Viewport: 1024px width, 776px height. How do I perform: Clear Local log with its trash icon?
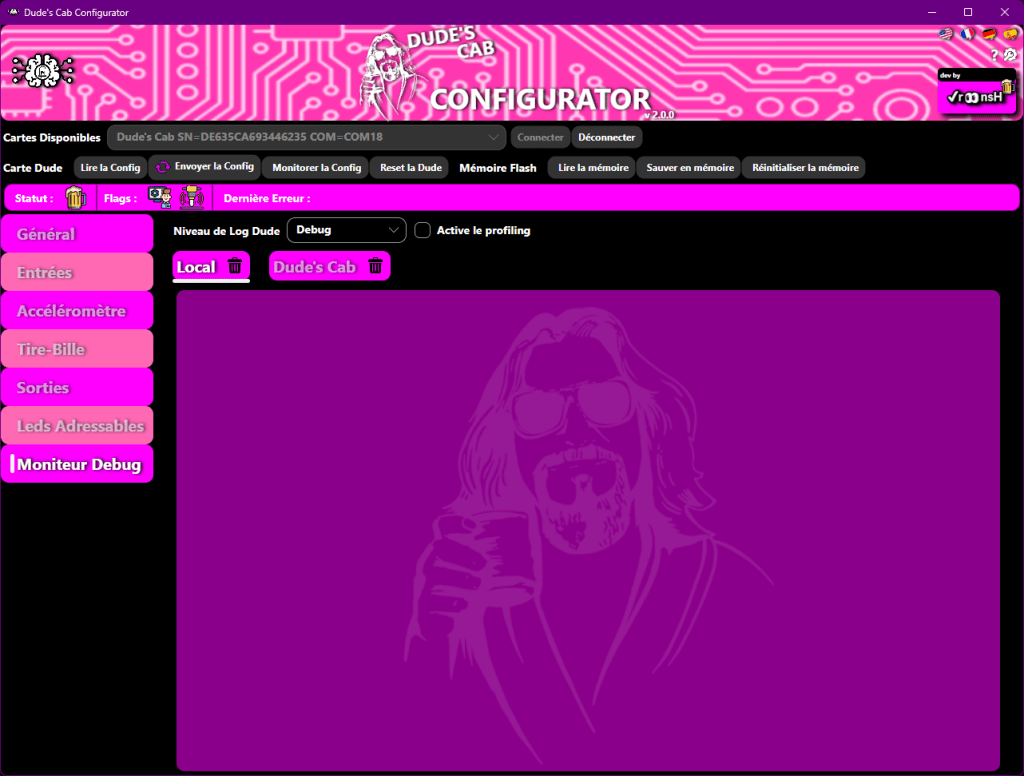pyautogui.click(x=235, y=266)
